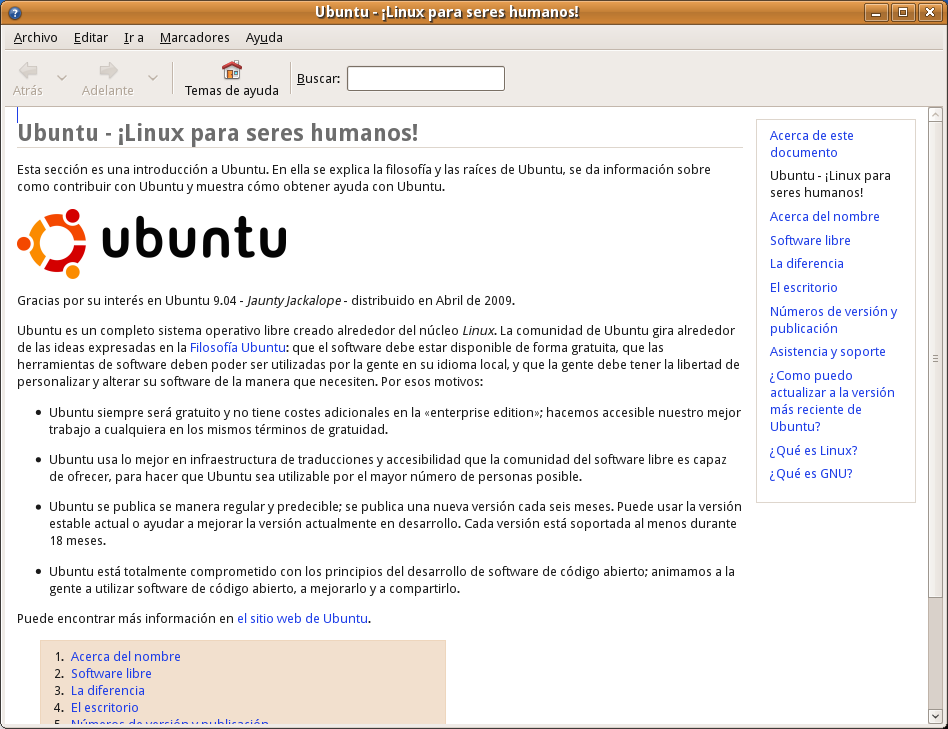Screen dimensions: 948x729
Task: Click the scrollbar down arrow
Action: tap(935, 716)
